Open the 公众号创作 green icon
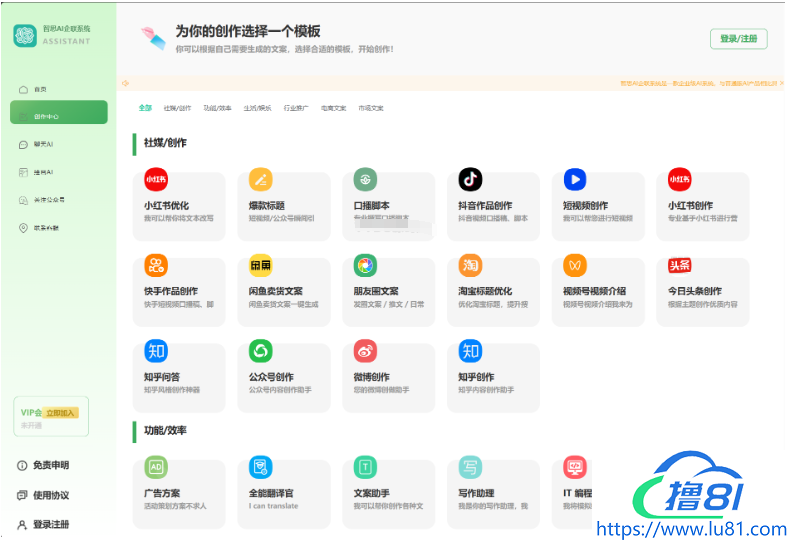This screenshot has width=792, height=540. [x=261, y=351]
